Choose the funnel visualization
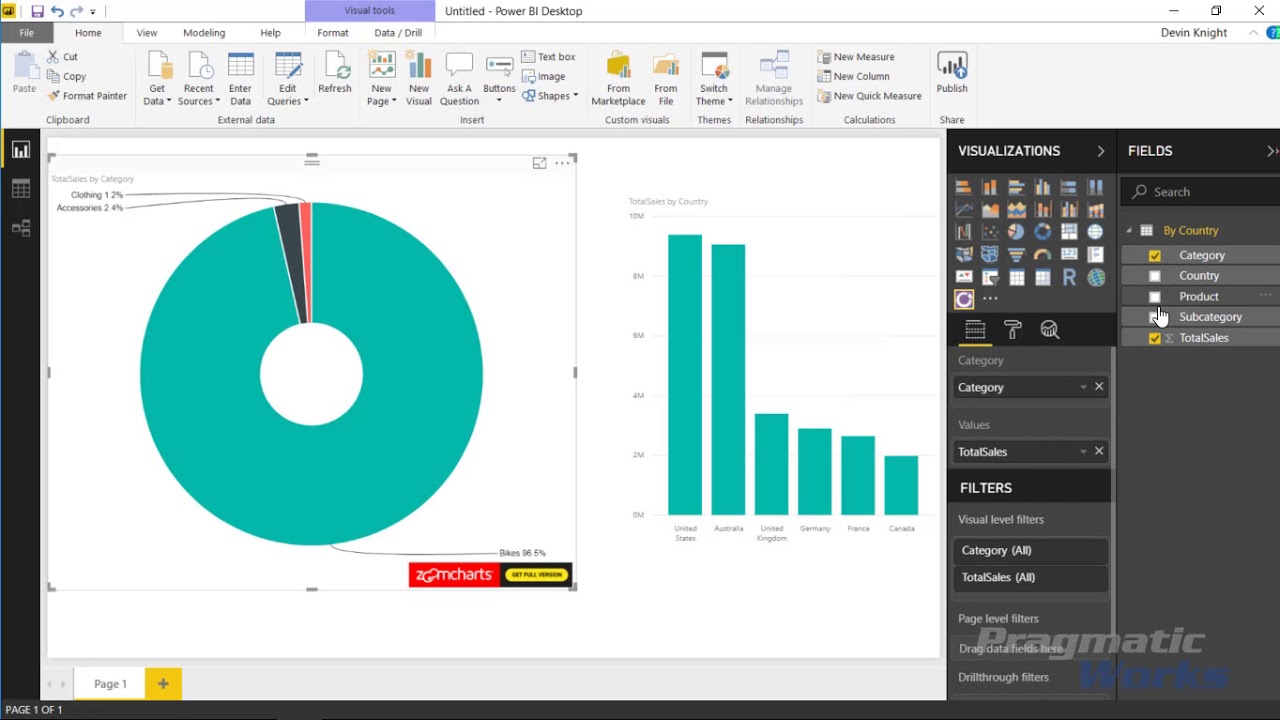Image resolution: width=1280 pixels, height=720 pixels. pyautogui.click(x=1016, y=254)
